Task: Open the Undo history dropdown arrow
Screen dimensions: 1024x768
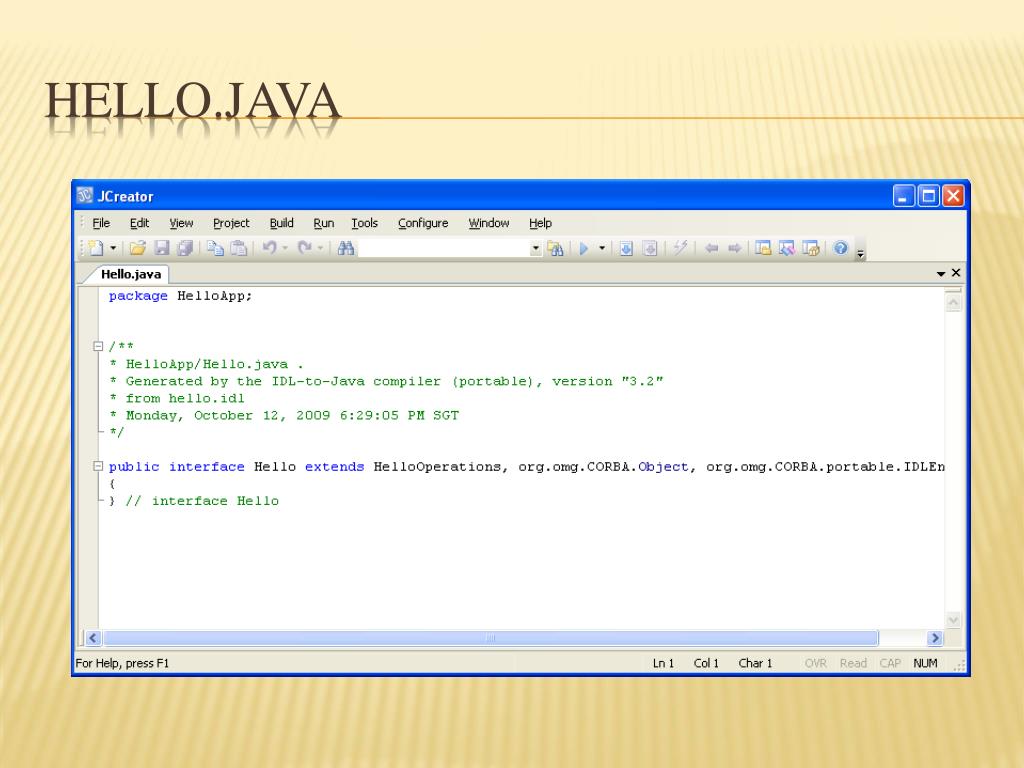Action: [285, 248]
